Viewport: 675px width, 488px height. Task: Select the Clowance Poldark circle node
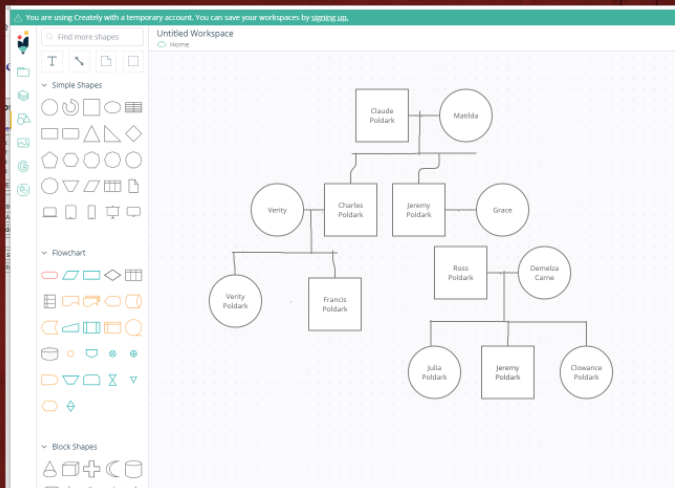[586, 372]
